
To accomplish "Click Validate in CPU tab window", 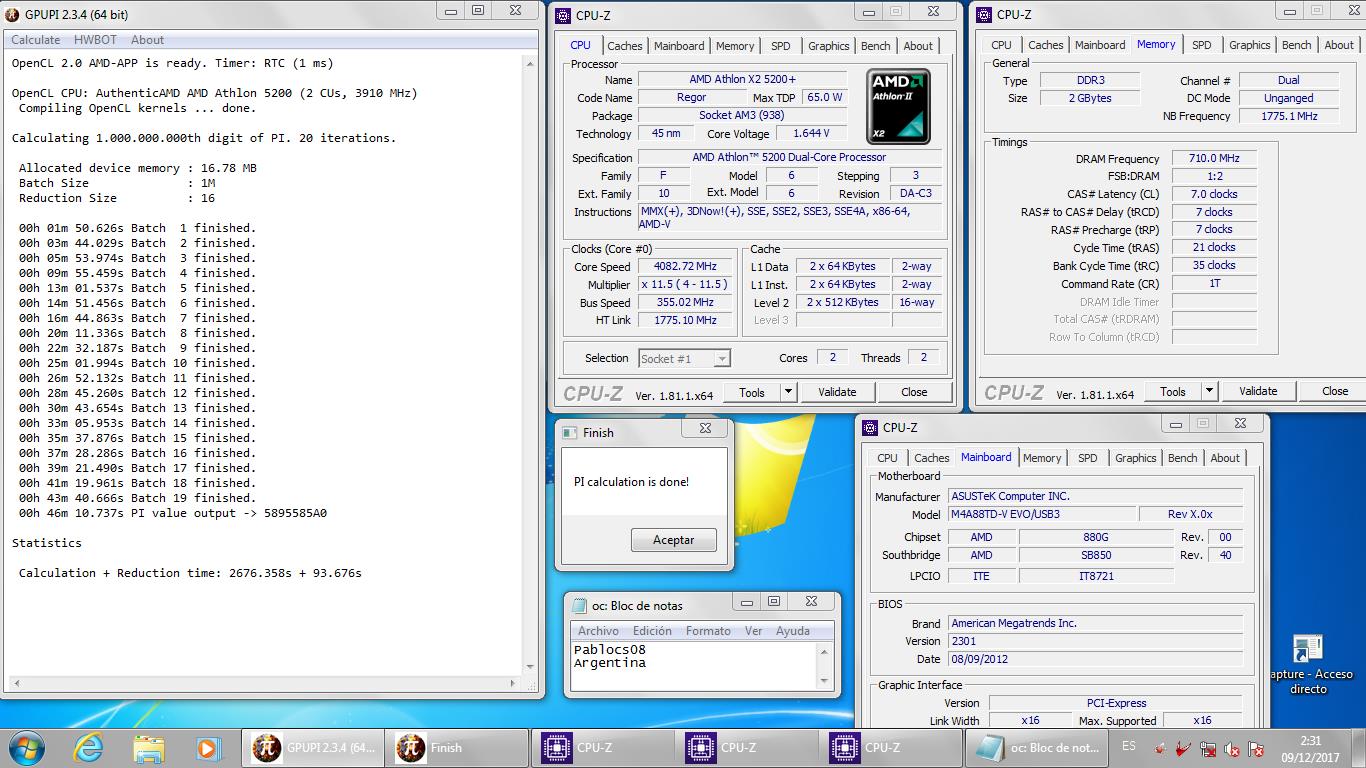I will click(x=837, y=392).
